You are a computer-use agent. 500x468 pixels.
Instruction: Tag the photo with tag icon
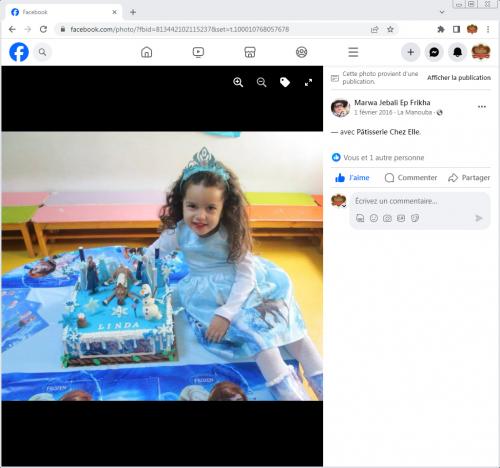[285, 82]
